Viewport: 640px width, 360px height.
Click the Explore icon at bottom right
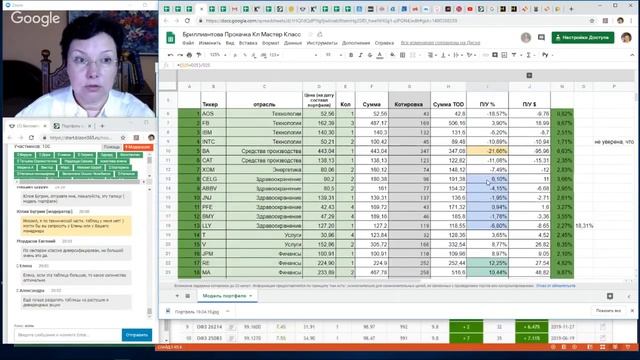tap(610, 296)
